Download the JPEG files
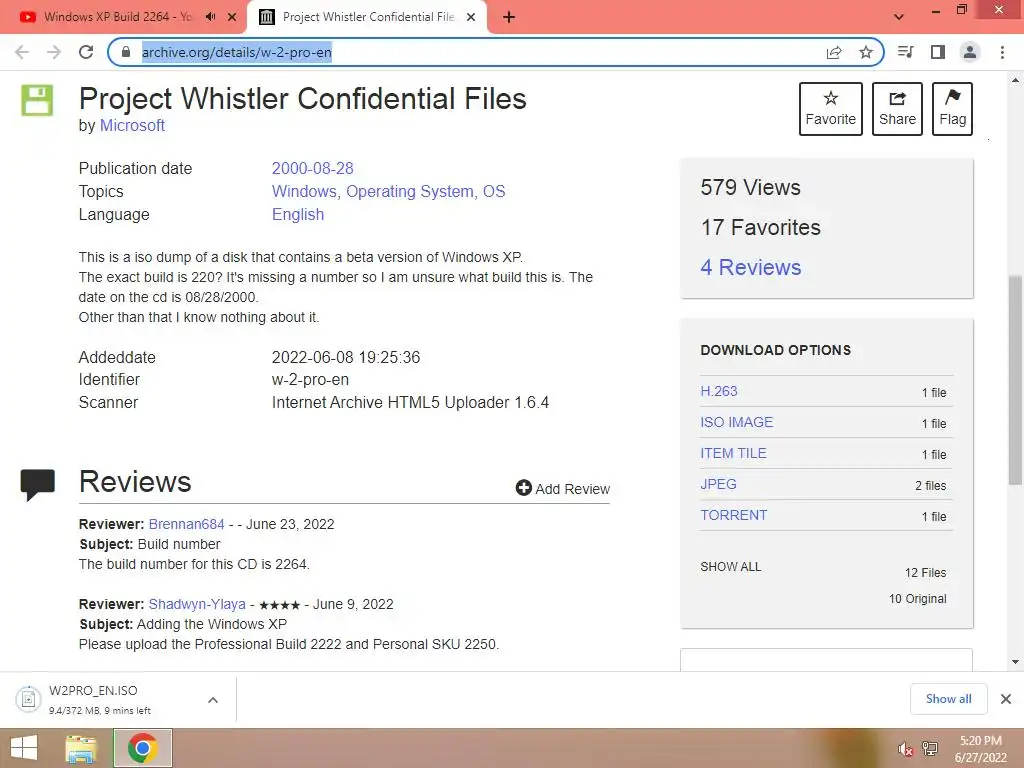Image resolution: width=1024 pixels, height=768 pixels. (x=718, y=484)
